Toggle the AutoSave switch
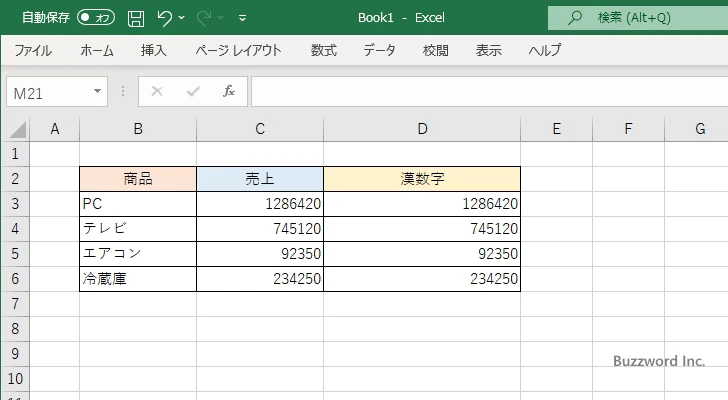 (x=96, y=18)
